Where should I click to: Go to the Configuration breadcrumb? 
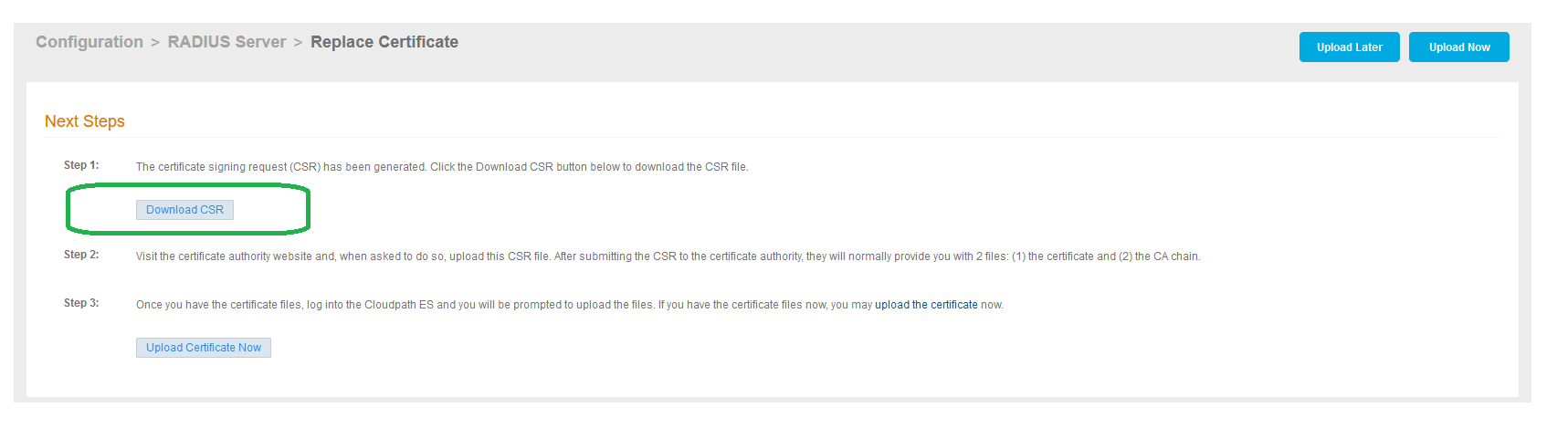point(89,42)
